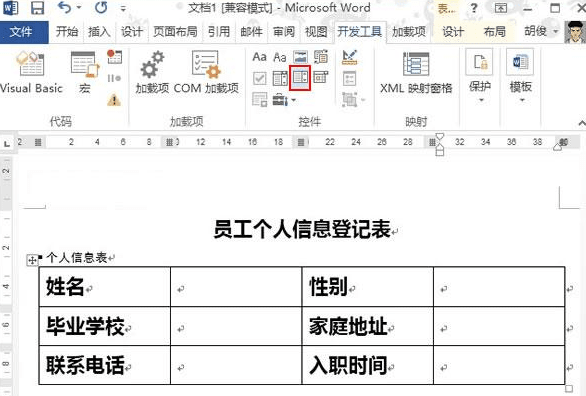
Task: Click the Word application icon
Action: [10, 7]
